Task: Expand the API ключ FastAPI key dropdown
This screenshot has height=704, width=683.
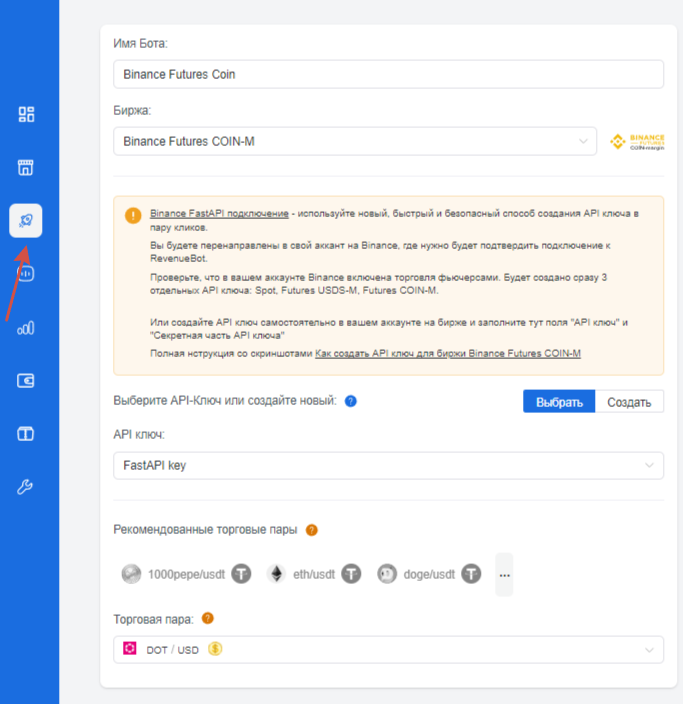Action: [388, 466]
